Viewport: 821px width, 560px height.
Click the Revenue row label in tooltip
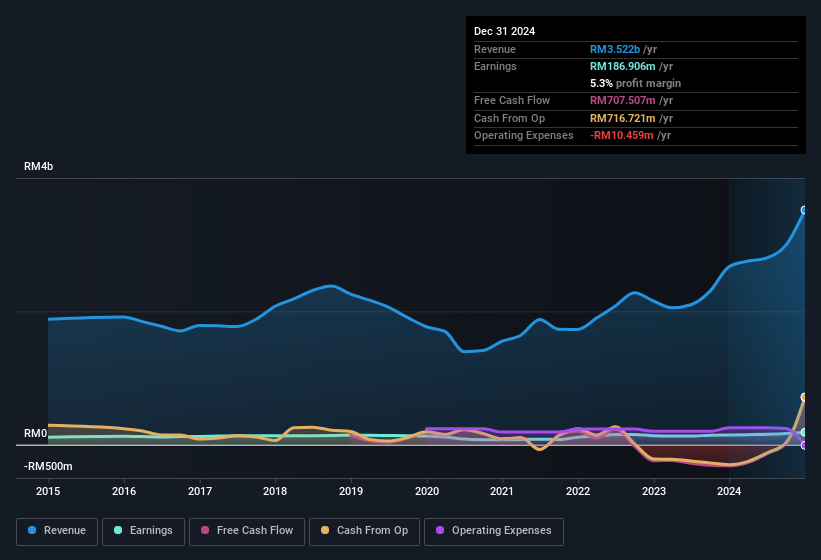pos(495,49)
